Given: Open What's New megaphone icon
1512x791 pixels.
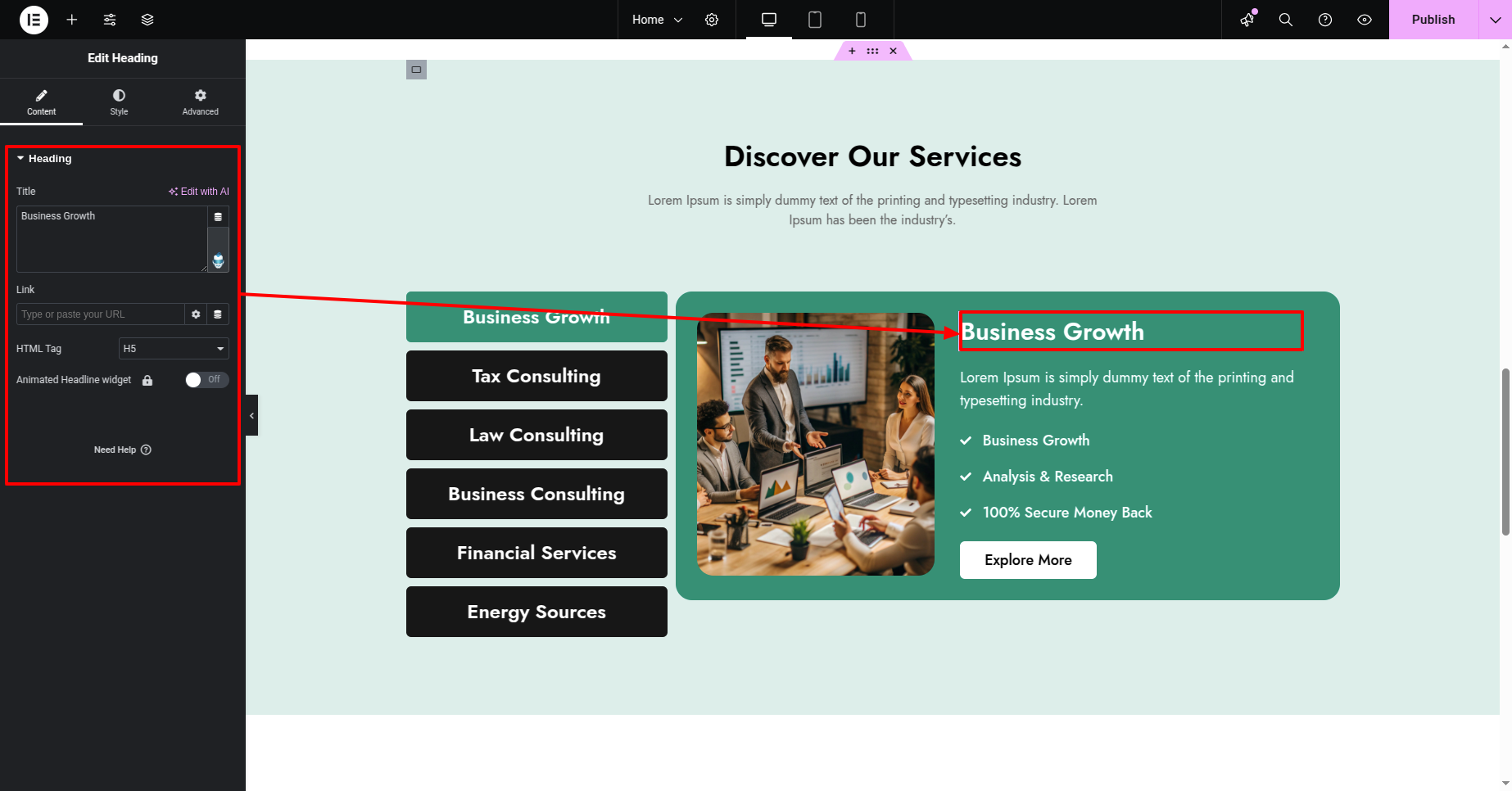Looking at the screenshot, I should pyautogui.click(x=1247, y=20).
